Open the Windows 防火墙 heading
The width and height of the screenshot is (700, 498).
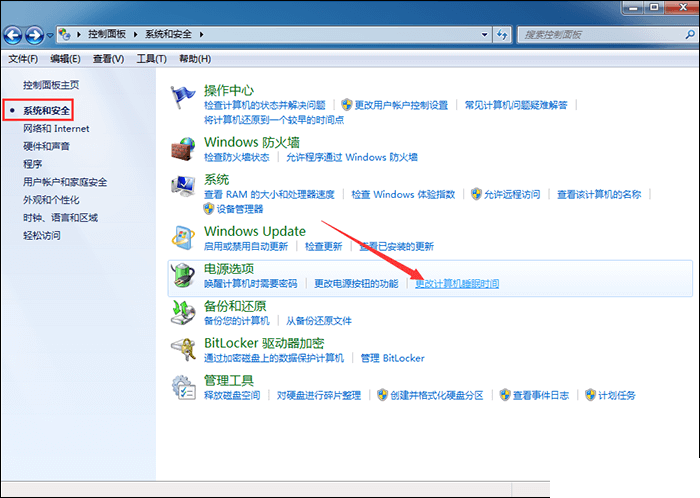click(252, 142)
